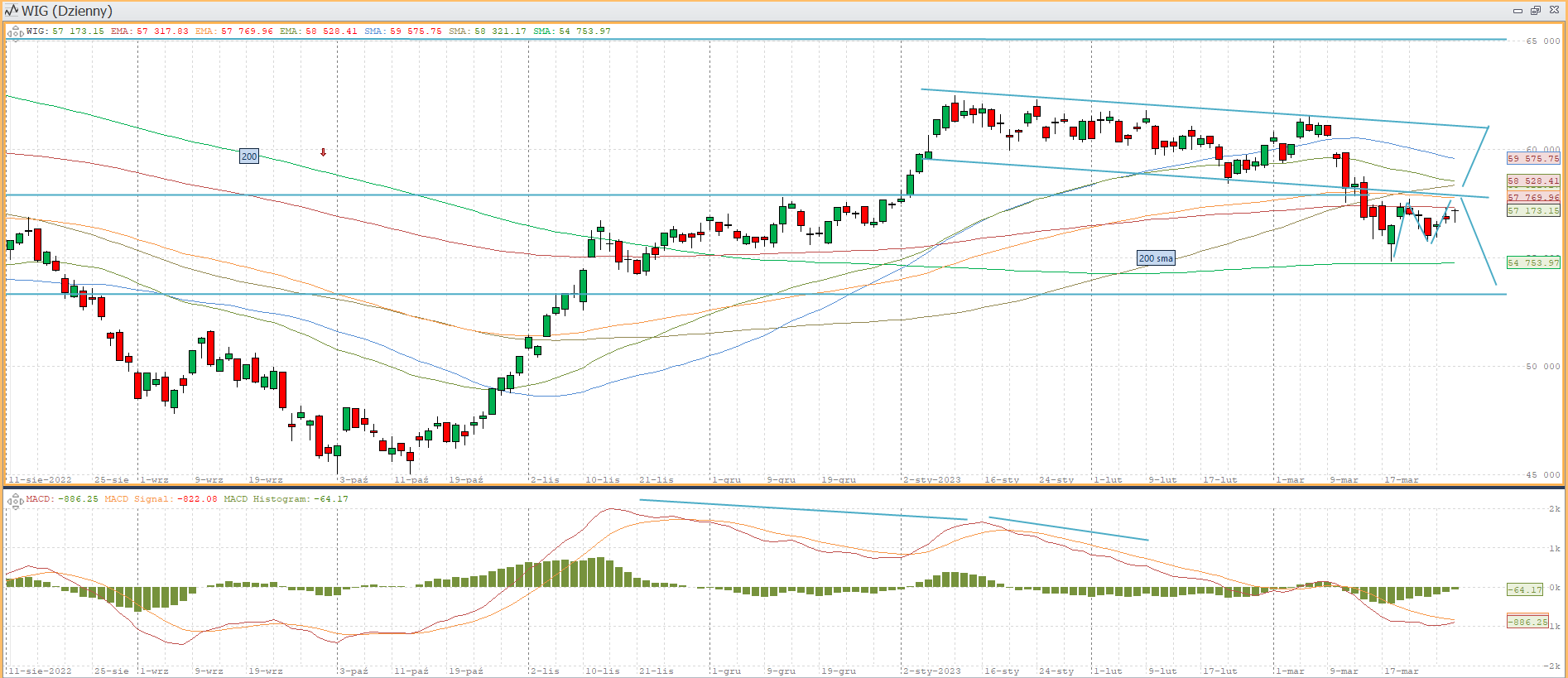The image size is (1568, 678).
Task: Minimize the WIG chart window
Action: [x=1517, y=11]
